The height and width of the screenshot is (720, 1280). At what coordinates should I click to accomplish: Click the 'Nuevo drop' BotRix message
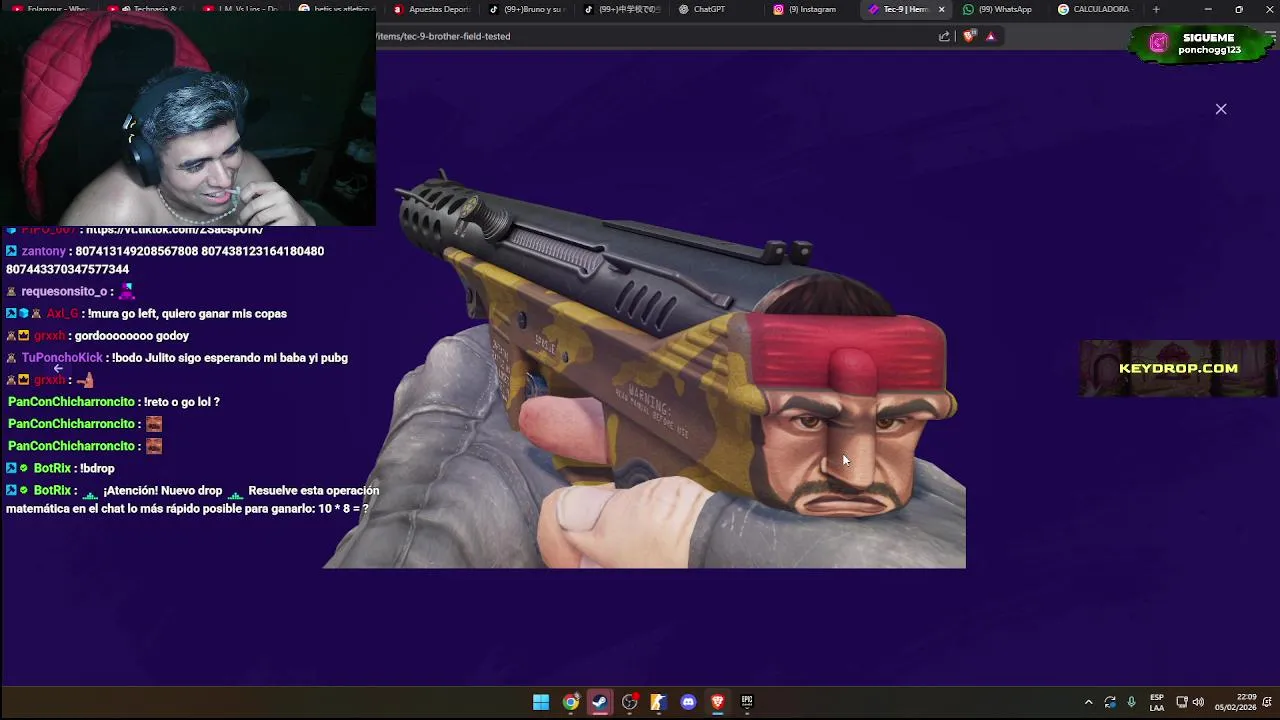point(193,499)
